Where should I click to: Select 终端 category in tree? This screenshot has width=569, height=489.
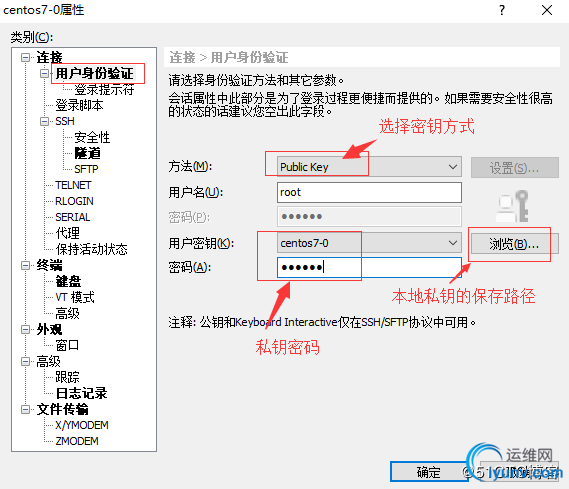tap(49, 266)
